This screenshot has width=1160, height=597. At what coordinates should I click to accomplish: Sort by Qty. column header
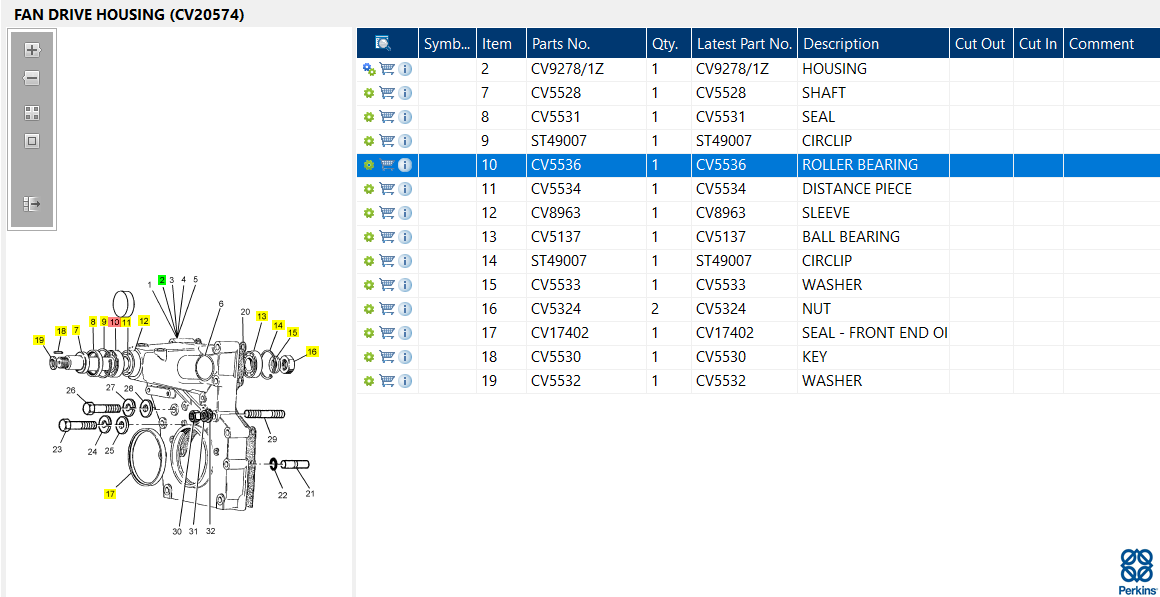click(x=669, y=44)
